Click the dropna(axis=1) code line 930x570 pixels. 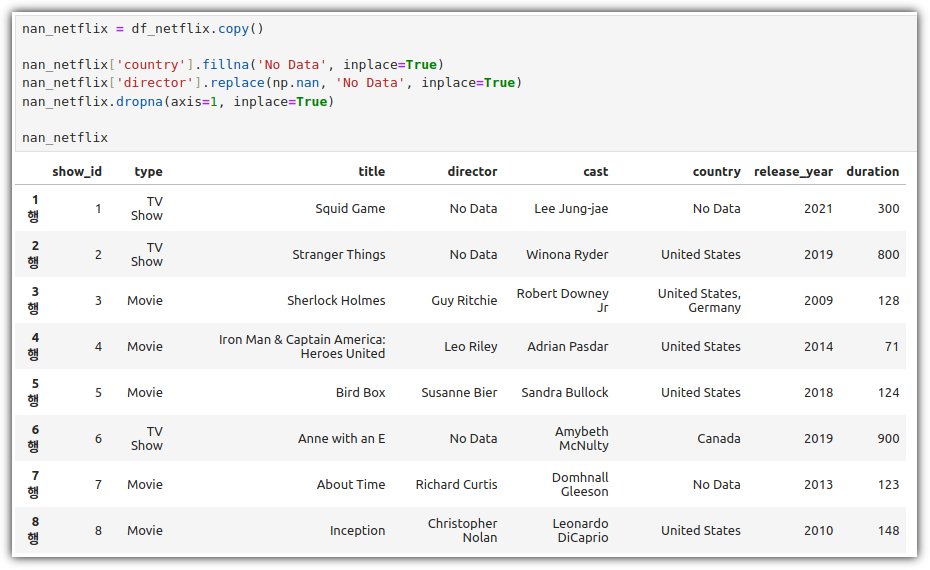tap(178, 101)
